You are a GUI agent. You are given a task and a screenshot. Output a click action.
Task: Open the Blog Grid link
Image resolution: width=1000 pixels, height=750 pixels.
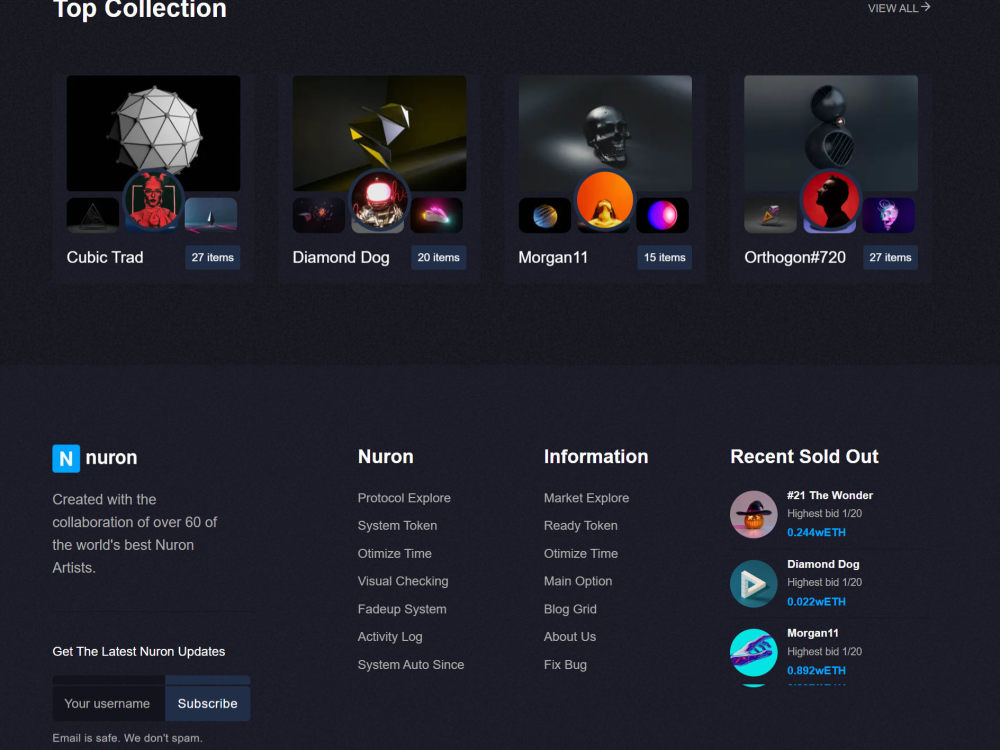(x=570, y=609)
